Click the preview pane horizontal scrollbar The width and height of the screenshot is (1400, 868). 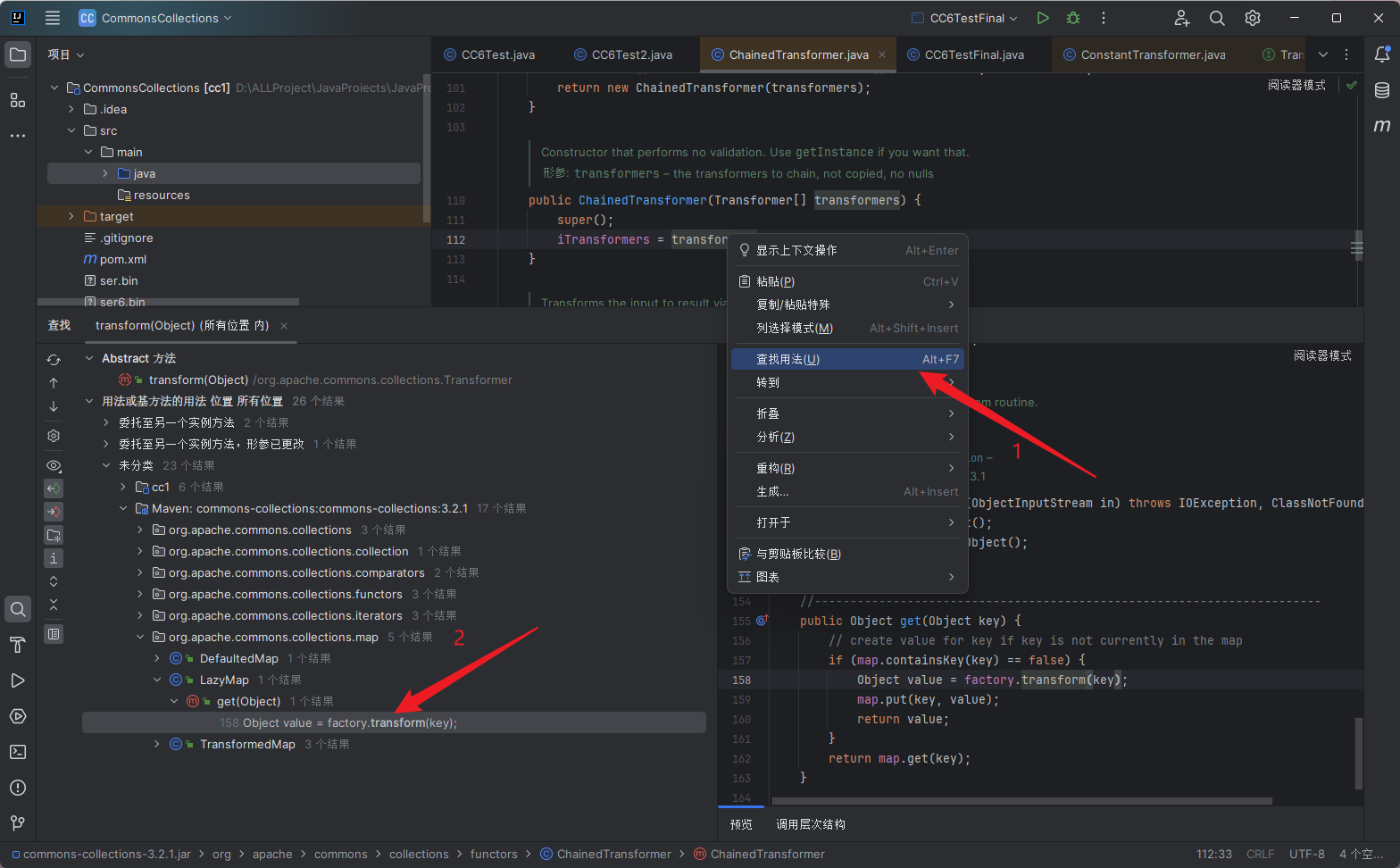(x=1021, y=801)
